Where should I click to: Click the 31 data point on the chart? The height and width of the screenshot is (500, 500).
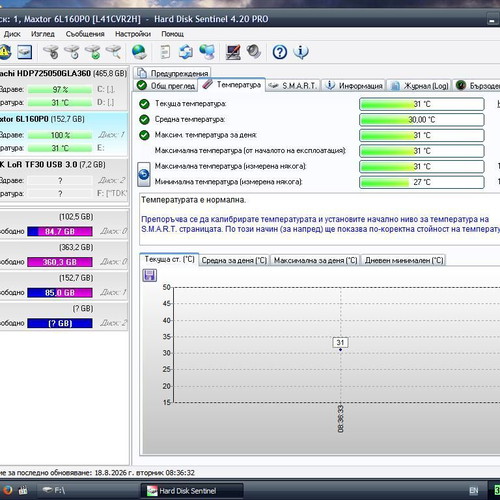coord(340,349)
